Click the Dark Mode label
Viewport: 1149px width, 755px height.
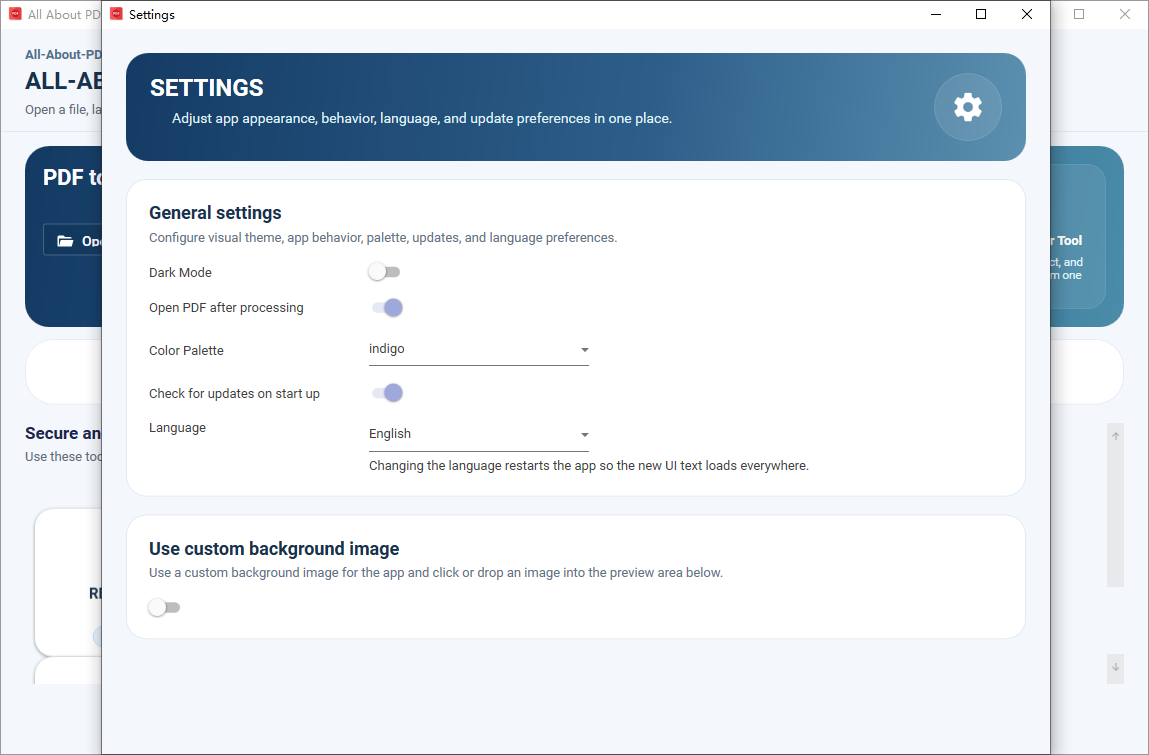(x=180, y=273)
